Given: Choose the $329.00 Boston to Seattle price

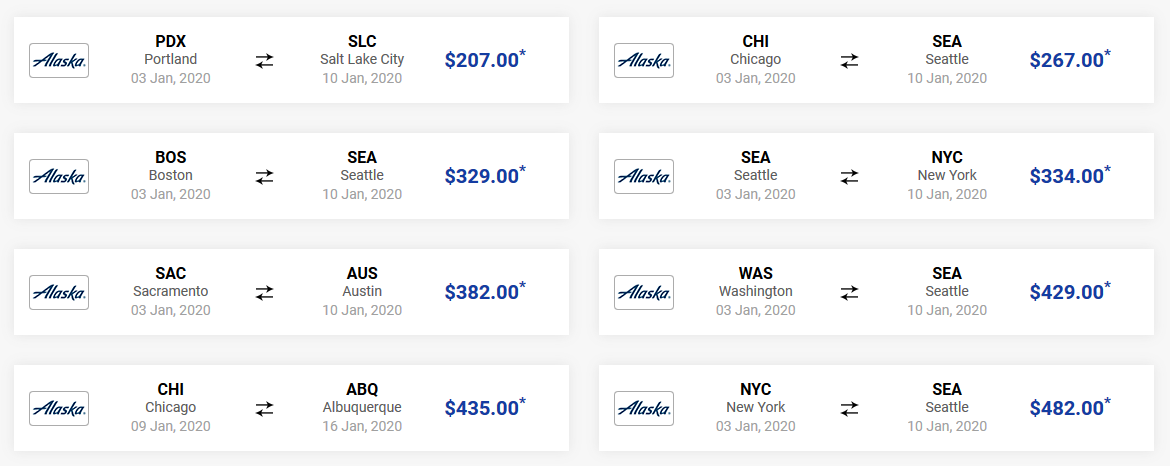Looking at the screenshot, I should pyautogui.click(x=485, y=176).
